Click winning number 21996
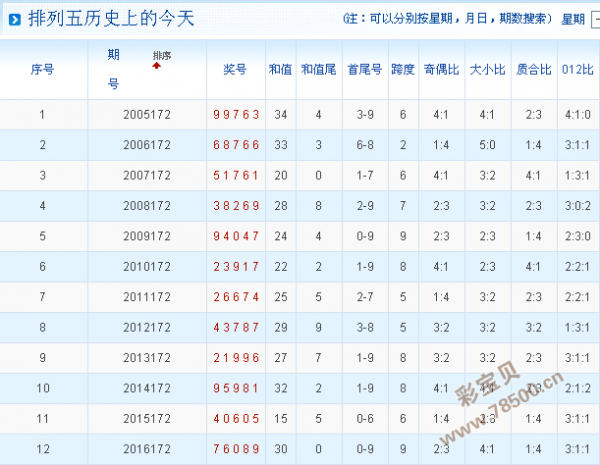This screenshot has height=465, width=600. click(236, 358)
